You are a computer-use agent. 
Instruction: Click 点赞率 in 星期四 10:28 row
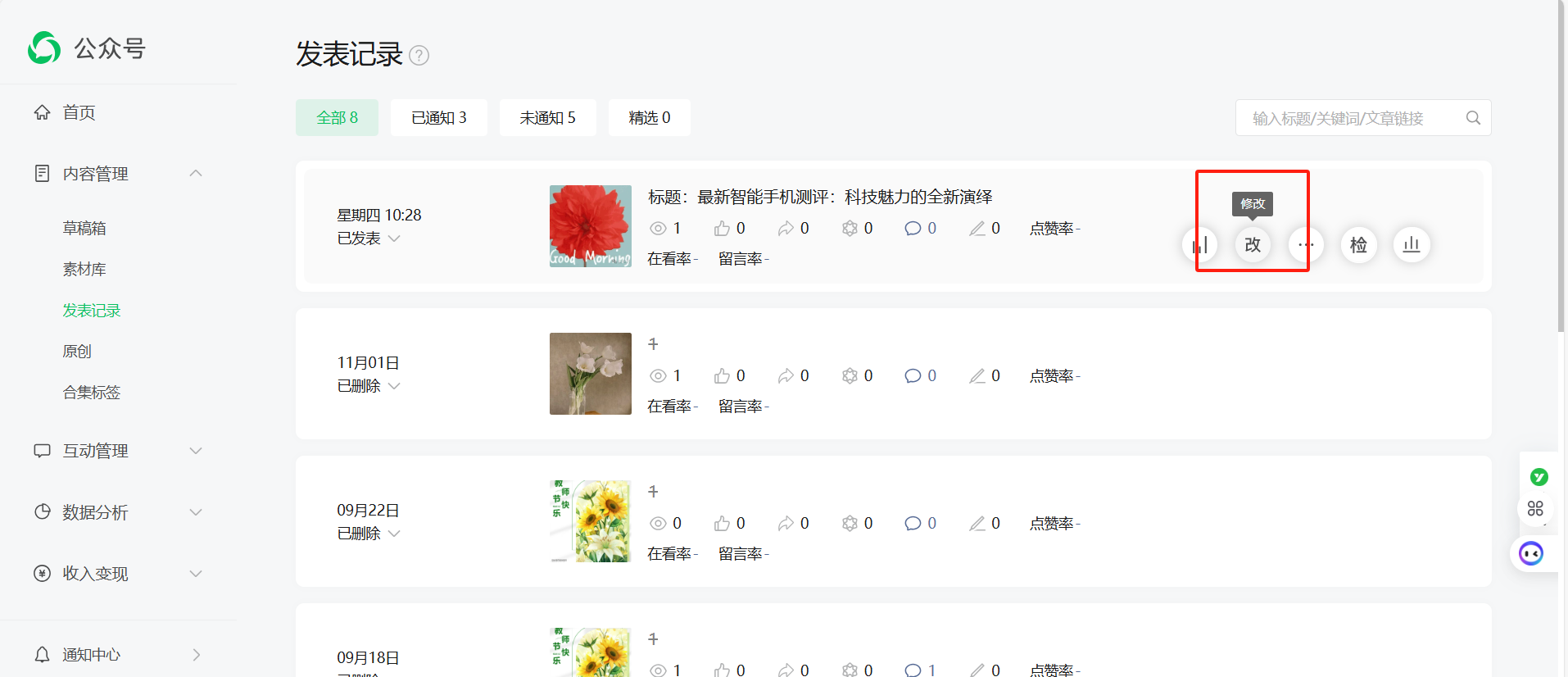point(1054,229)
